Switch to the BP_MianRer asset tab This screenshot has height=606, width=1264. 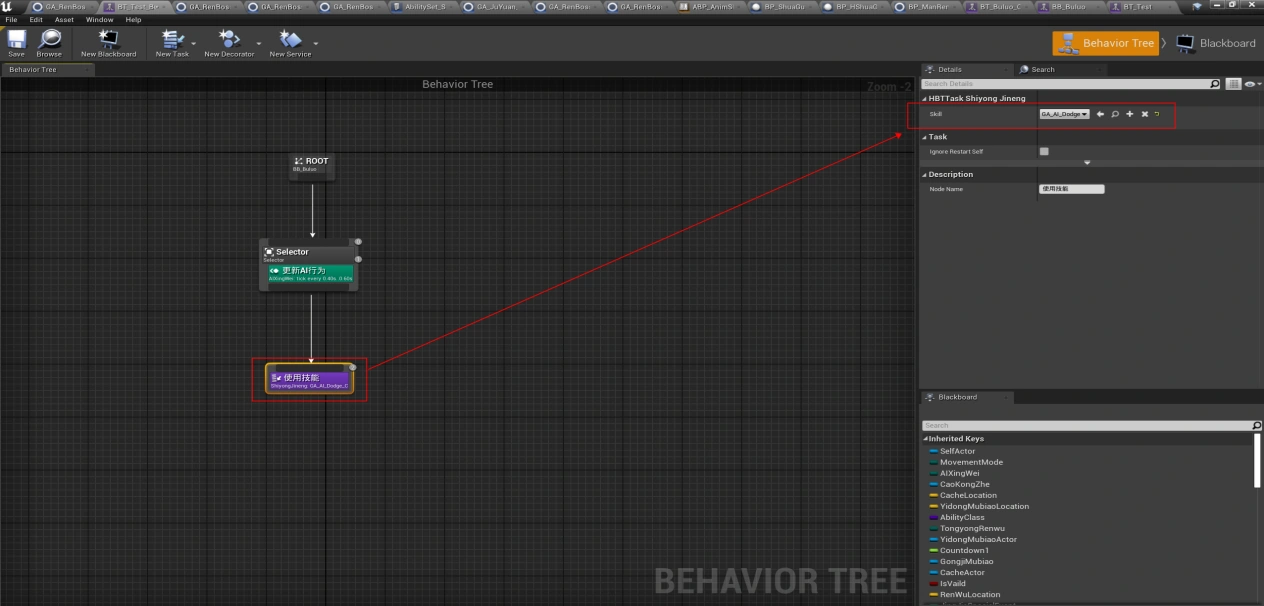[x=927, y=6]
